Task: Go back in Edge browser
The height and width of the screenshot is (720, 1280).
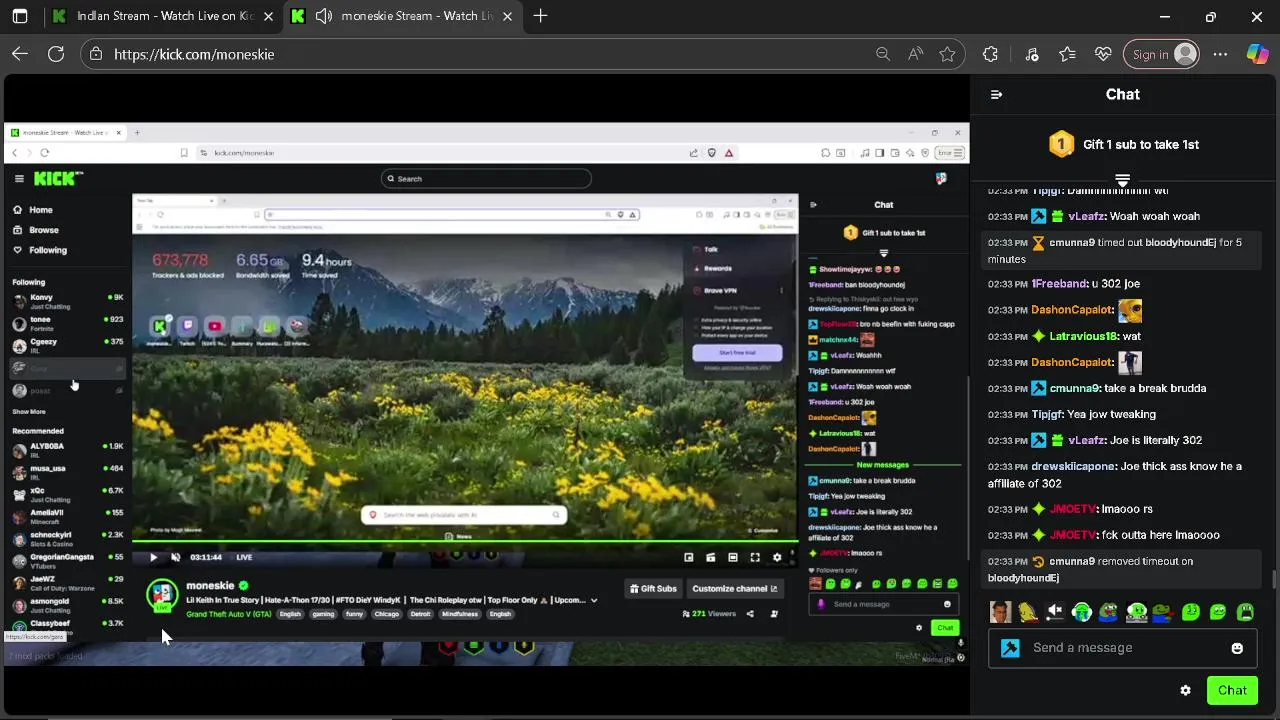Action: click(20, 54)
